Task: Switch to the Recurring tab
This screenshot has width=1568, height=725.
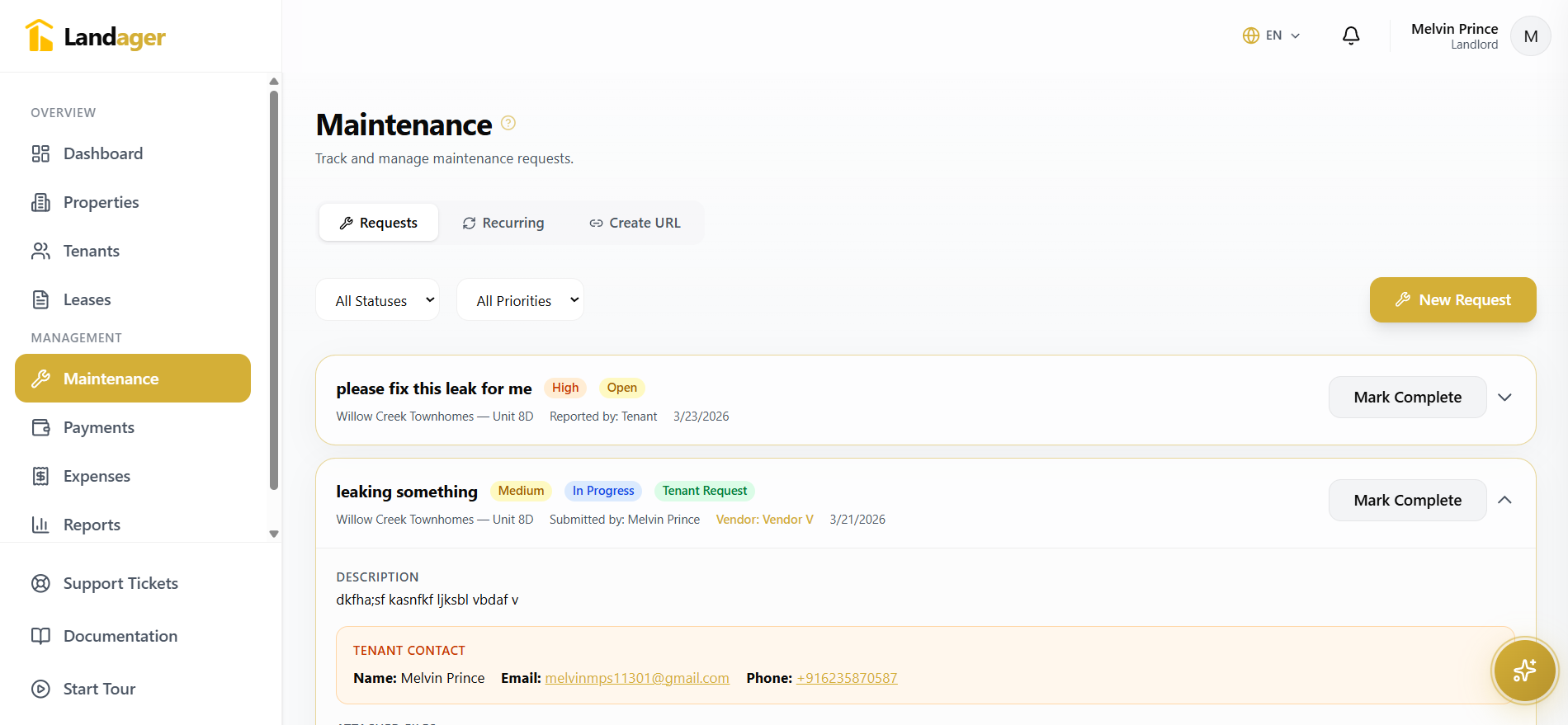Action: (x=503, y=223)
